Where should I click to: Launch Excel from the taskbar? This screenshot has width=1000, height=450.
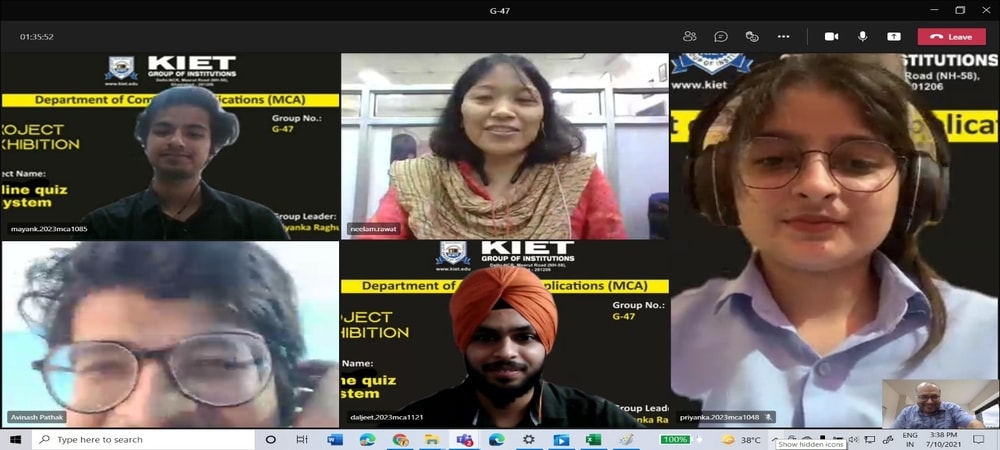pyautogui.click(x=593, y=440)
